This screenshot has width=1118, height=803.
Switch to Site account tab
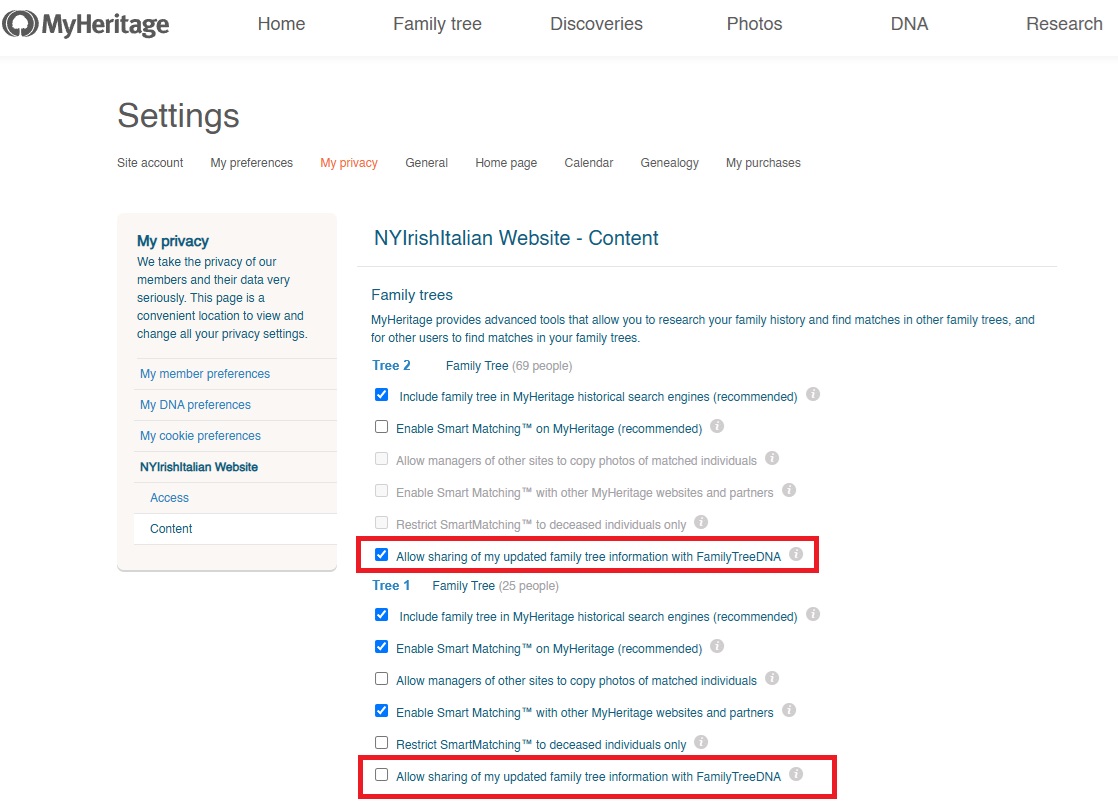150,163
